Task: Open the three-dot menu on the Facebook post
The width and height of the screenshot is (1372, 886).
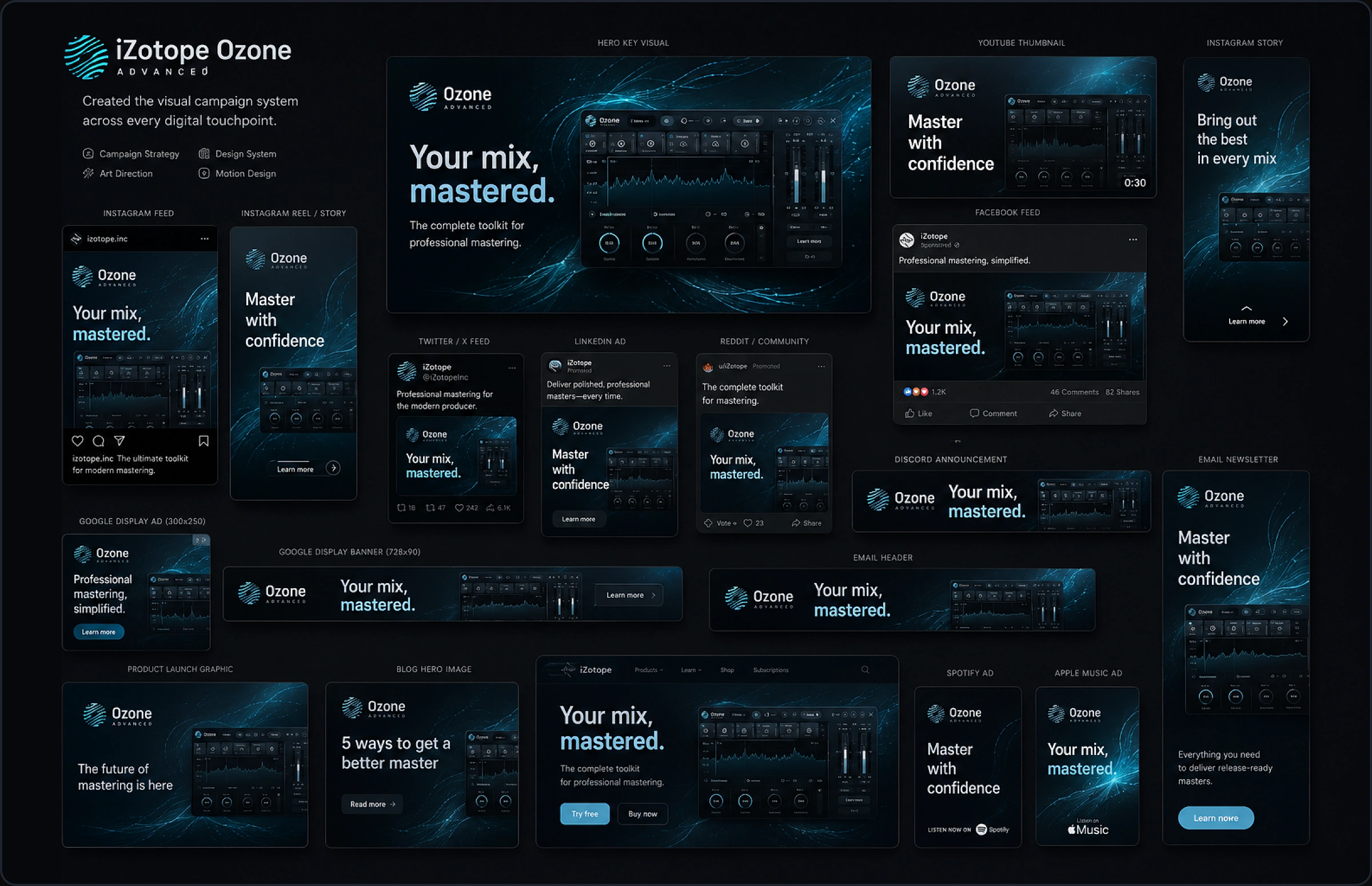Action: (x=1132, y=240)
